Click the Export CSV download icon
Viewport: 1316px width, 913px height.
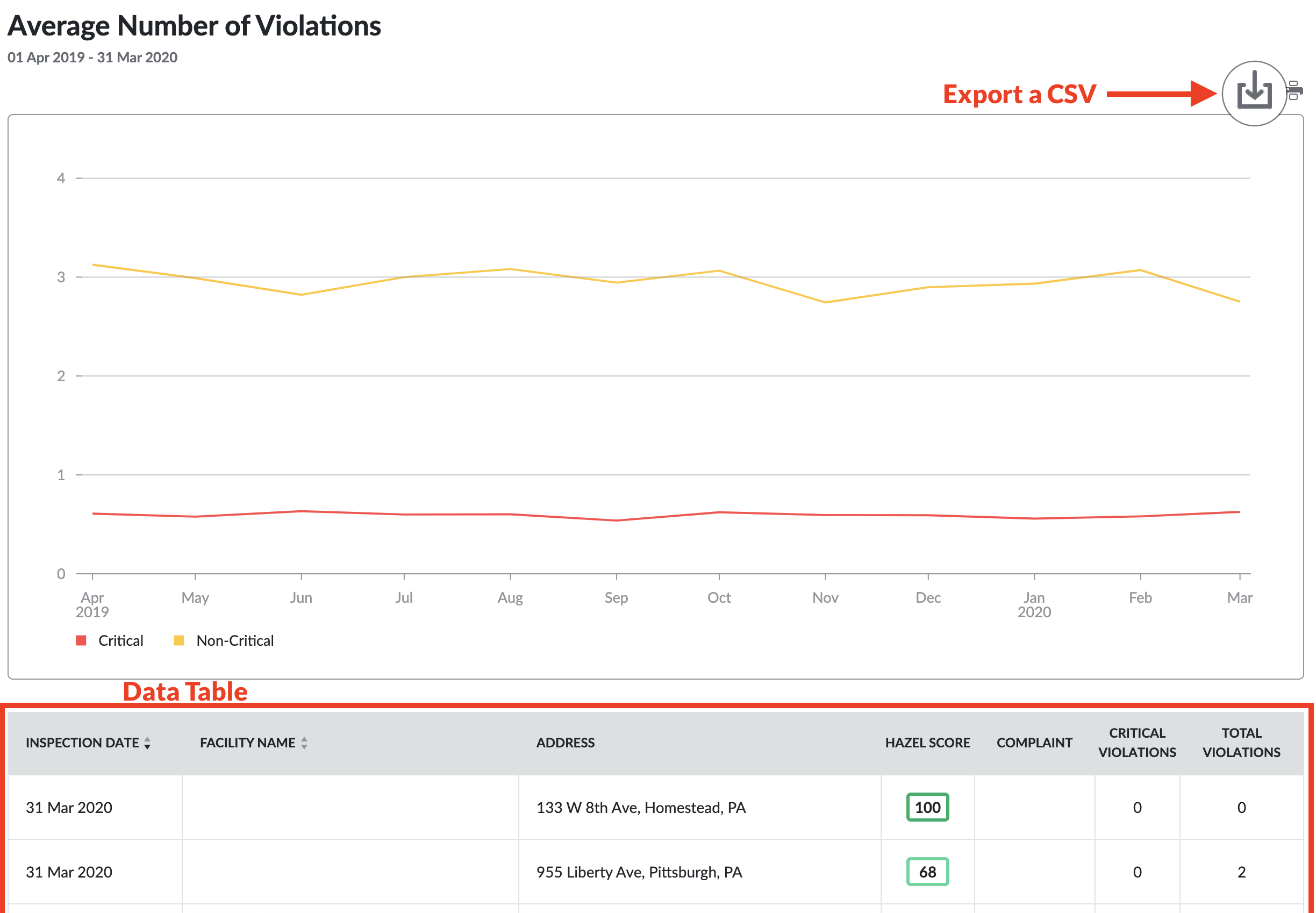click(x=1254, y=91)
